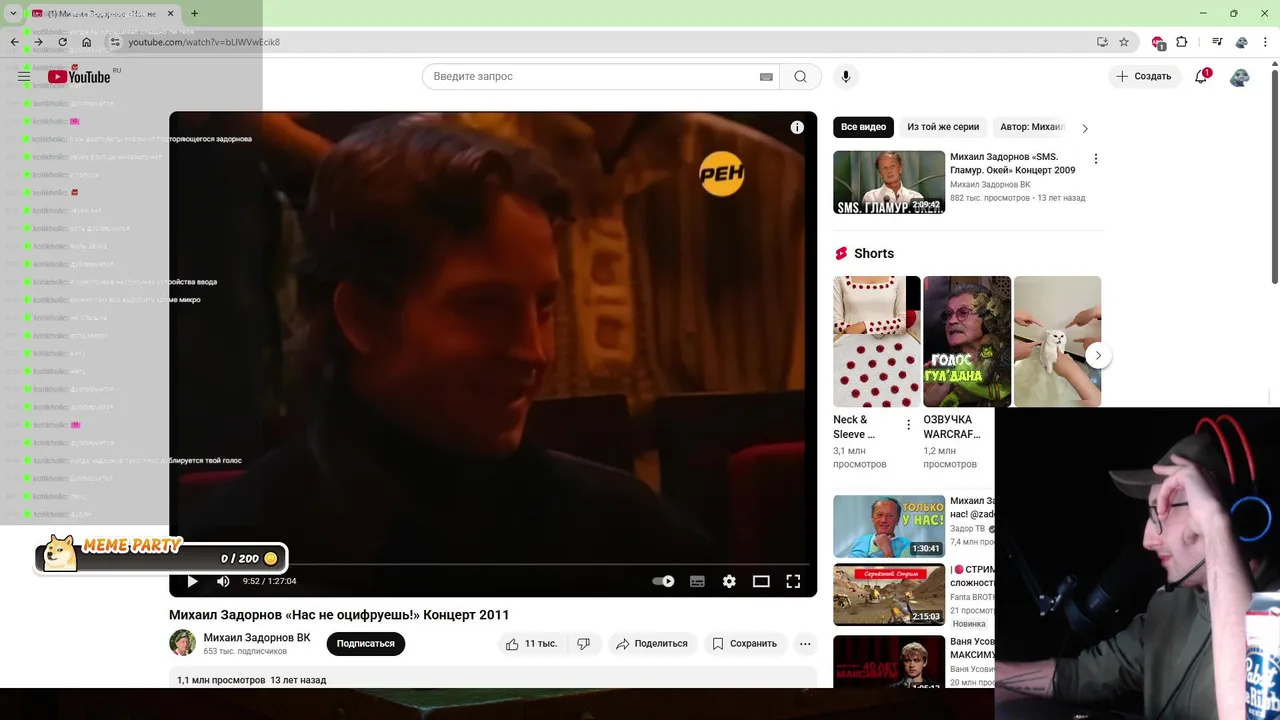Screen dimensions: 1280x720
Task: Open player settings gear
Action: click(x=729, y=581)
